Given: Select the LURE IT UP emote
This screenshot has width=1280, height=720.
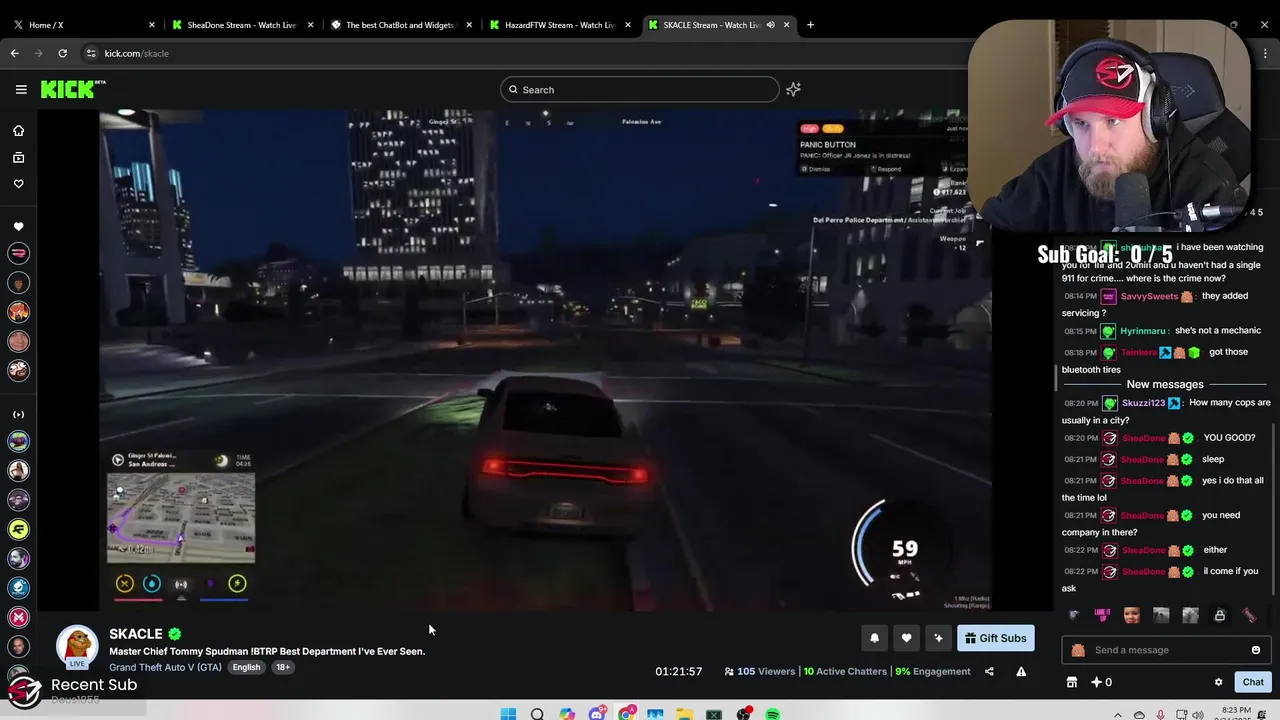Looking at the screenshot, I should [1102, 615].
